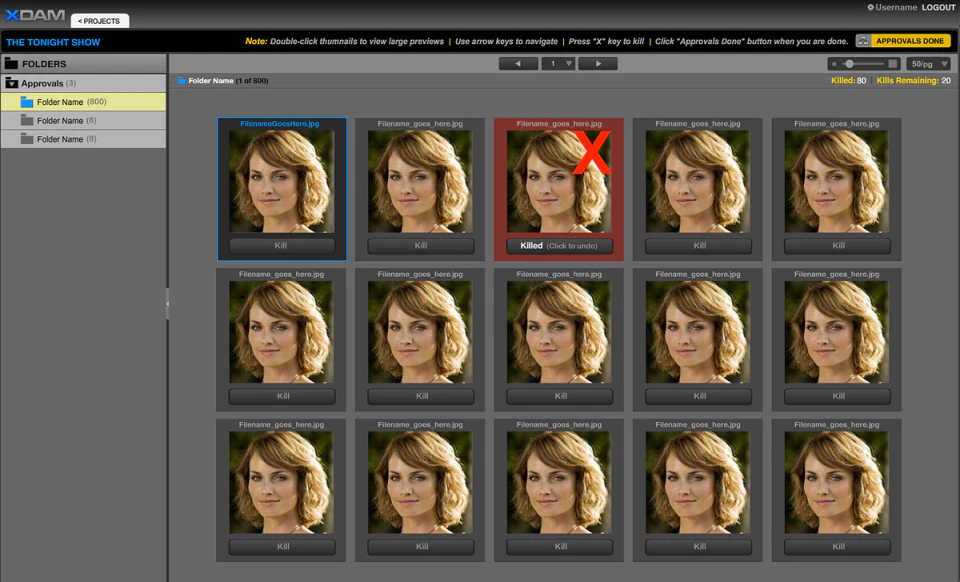The image size is (960, 582).
Task: Go back to the Projects tab
Action: pos(100,21)
